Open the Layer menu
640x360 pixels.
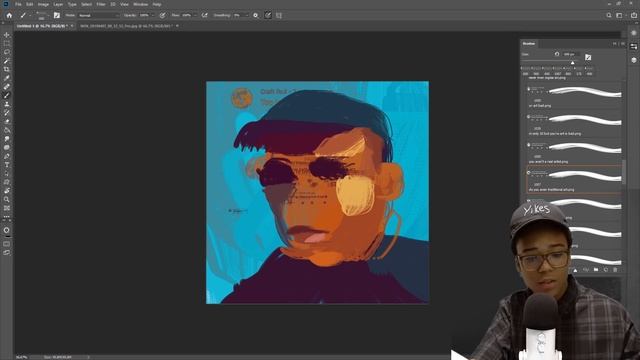(58, 4)
